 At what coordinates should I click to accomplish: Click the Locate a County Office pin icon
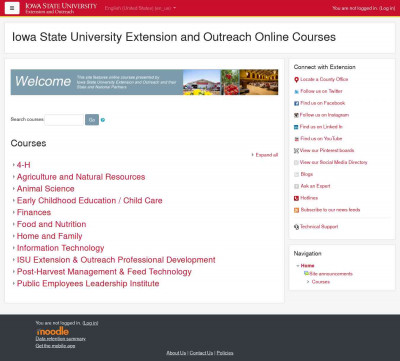pyautogui.click(x=296, y=80)
